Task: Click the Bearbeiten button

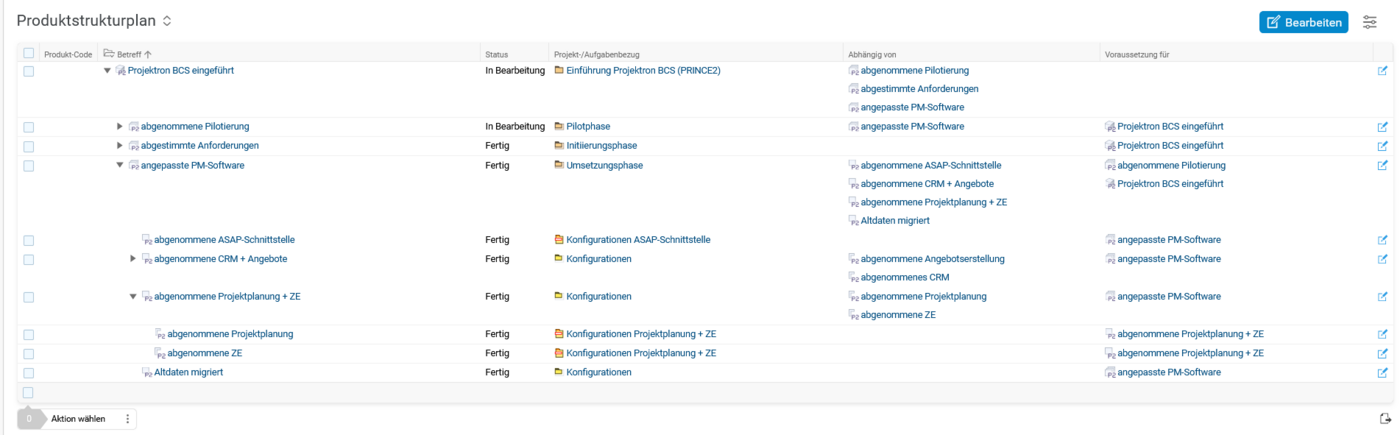Action: tap(1303, 22)
